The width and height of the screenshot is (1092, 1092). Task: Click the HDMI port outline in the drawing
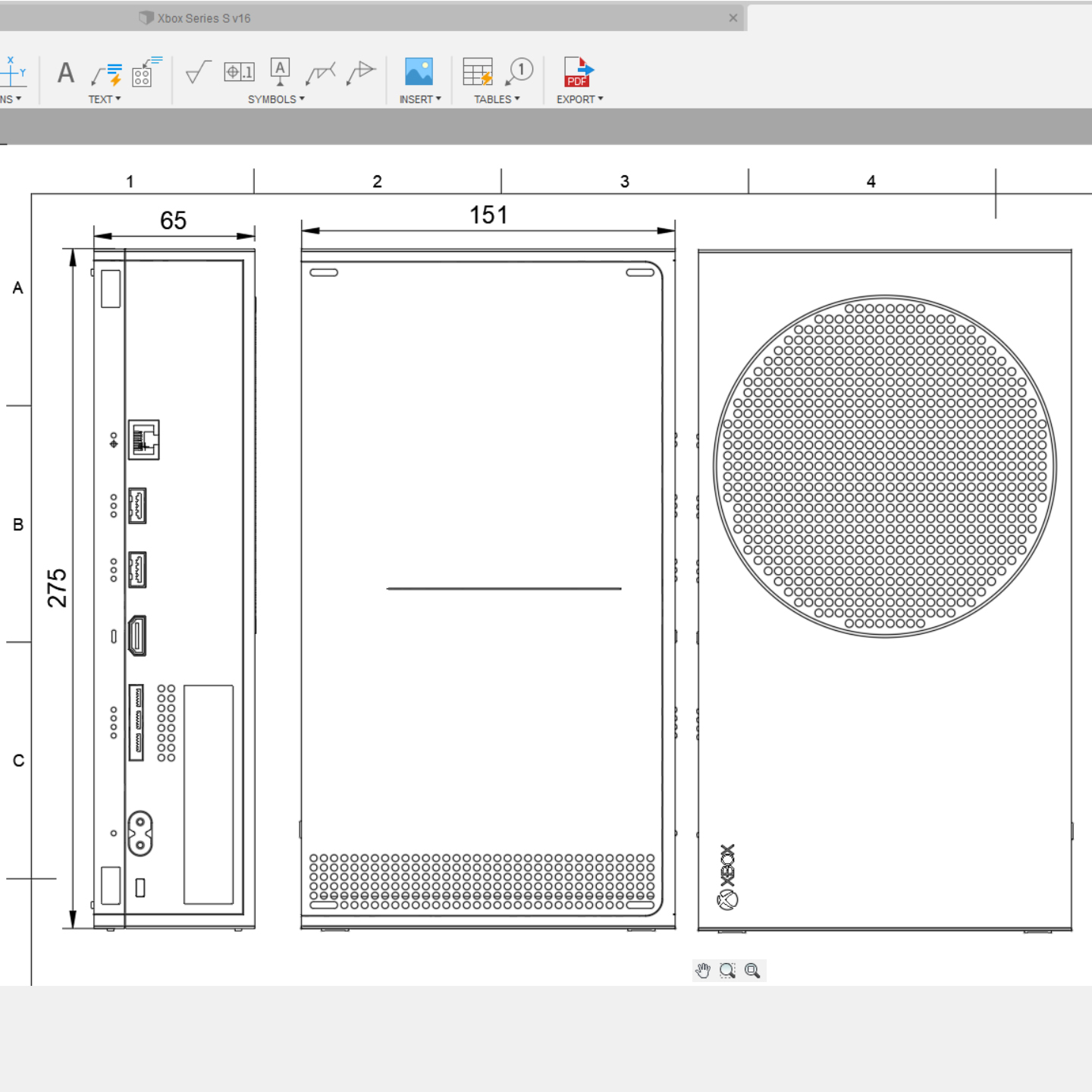(x=137, y=635)
